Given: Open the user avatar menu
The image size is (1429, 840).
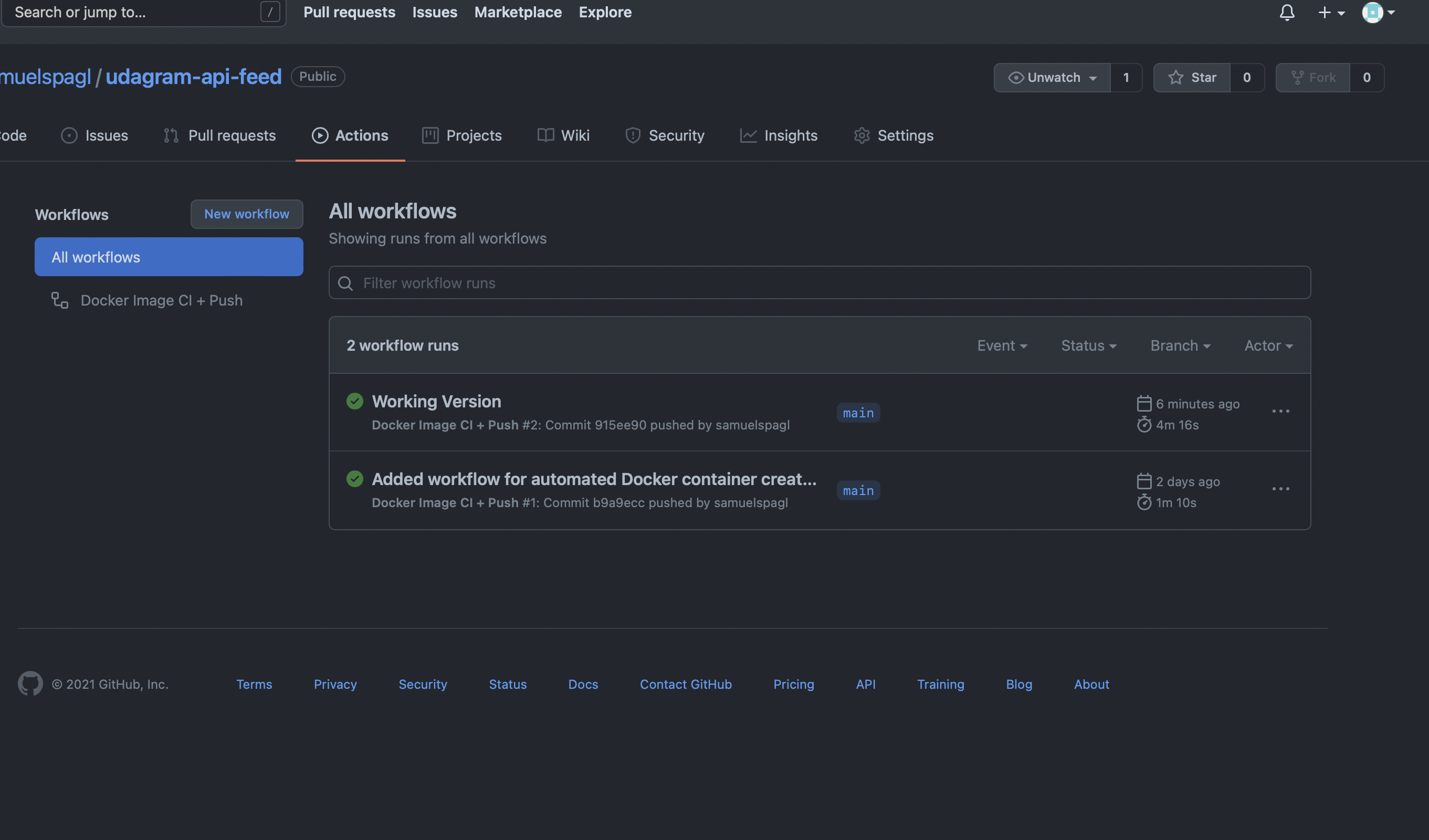Looking at the screenshot, I should [1378, 13].
